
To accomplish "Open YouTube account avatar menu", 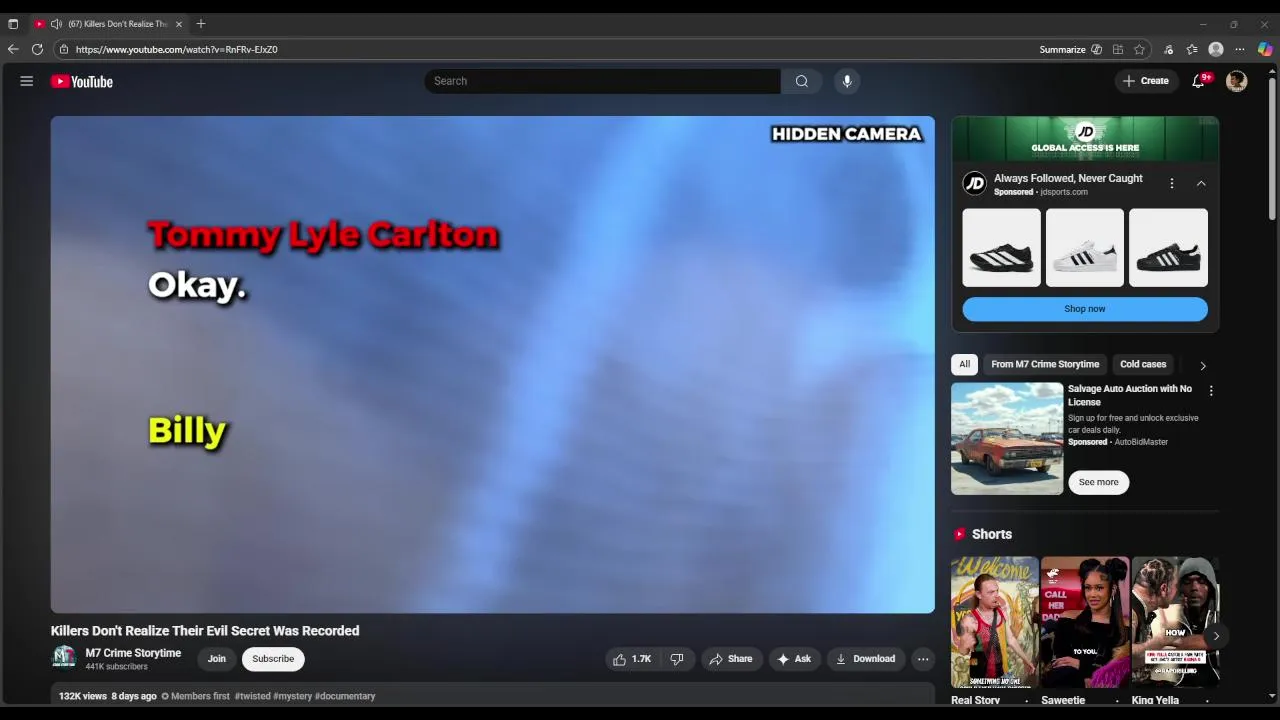I will click(x=1237, y=81).
